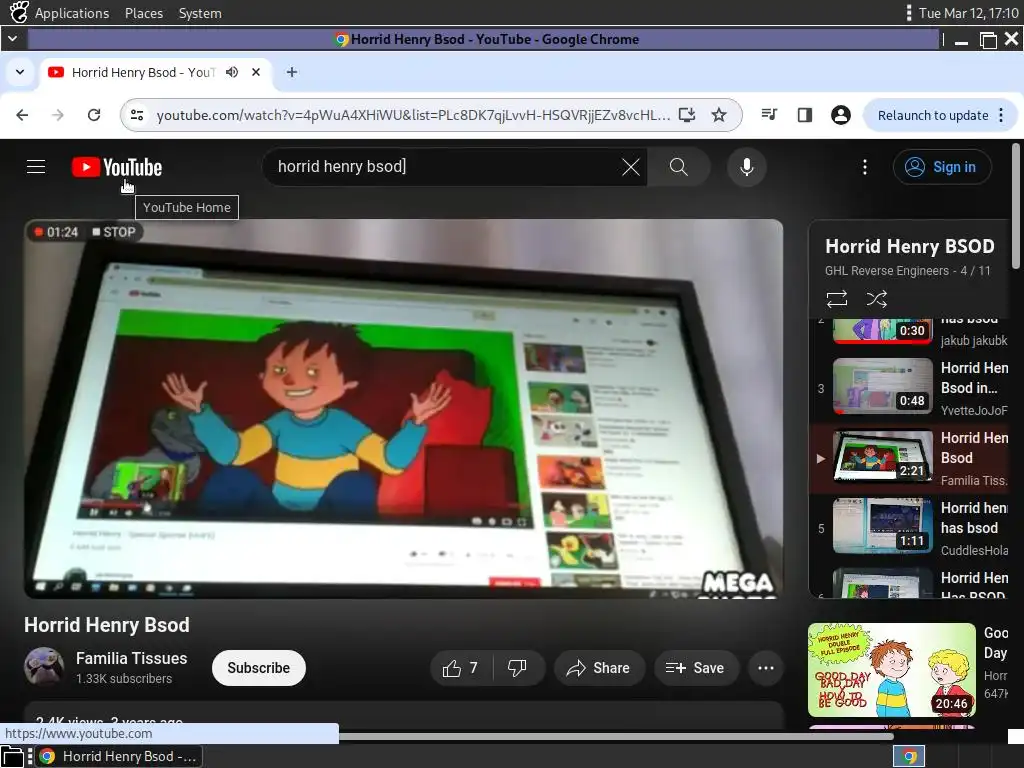The height and width of the screenshot is (768, 1024).
Task: Clear the search text with the X icon
Action: pos(630,167)
